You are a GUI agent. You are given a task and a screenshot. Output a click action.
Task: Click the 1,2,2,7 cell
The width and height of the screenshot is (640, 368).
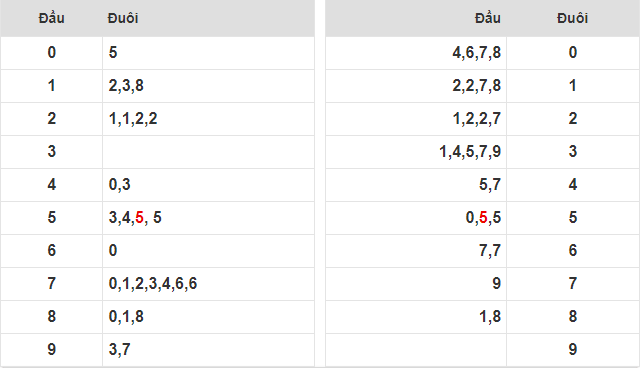coord(416,119)
